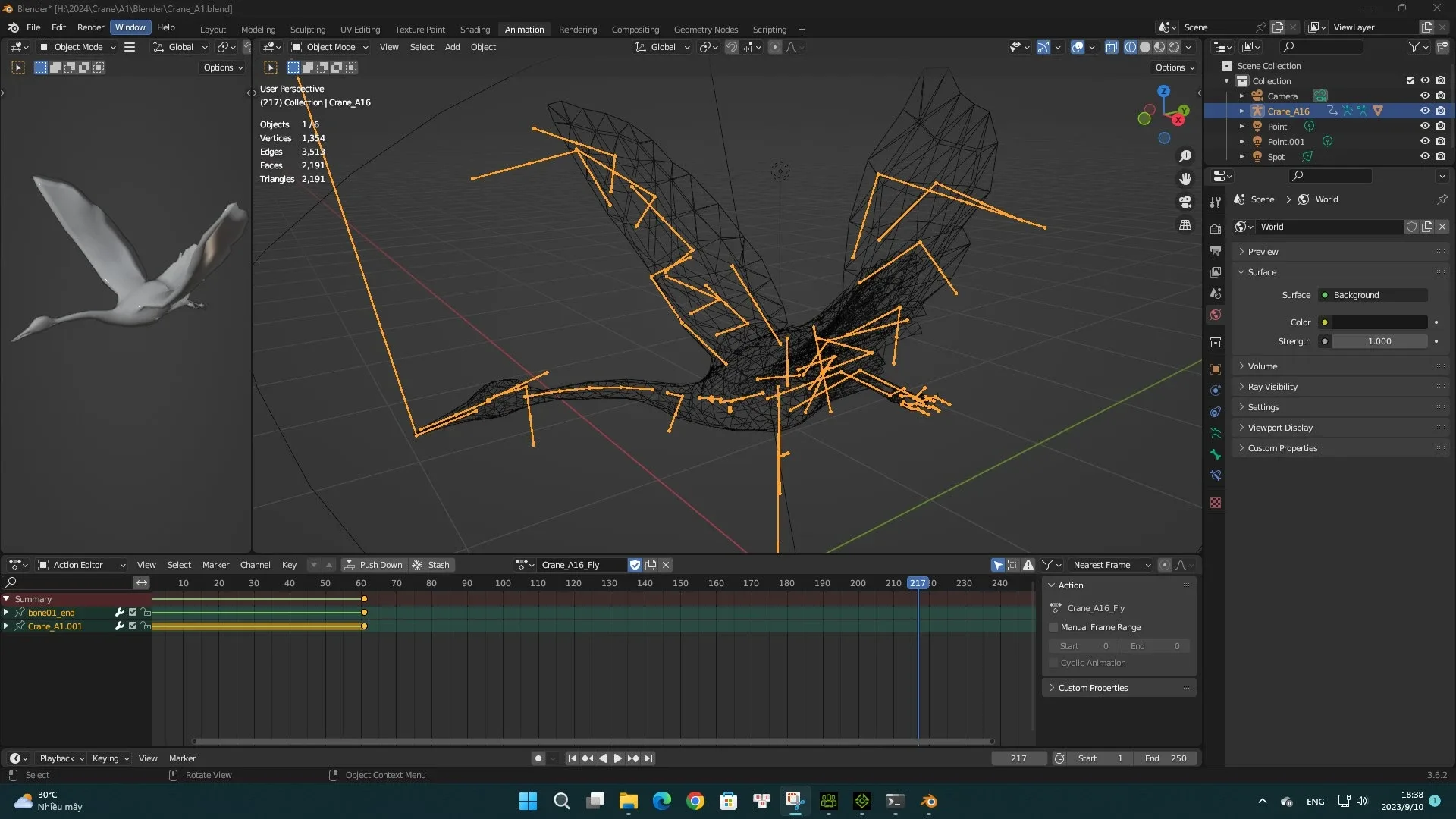The height and width of the screenshot is (819, 1456).
Task: Select the Animation workspace tab
Action: coord(523,29)
